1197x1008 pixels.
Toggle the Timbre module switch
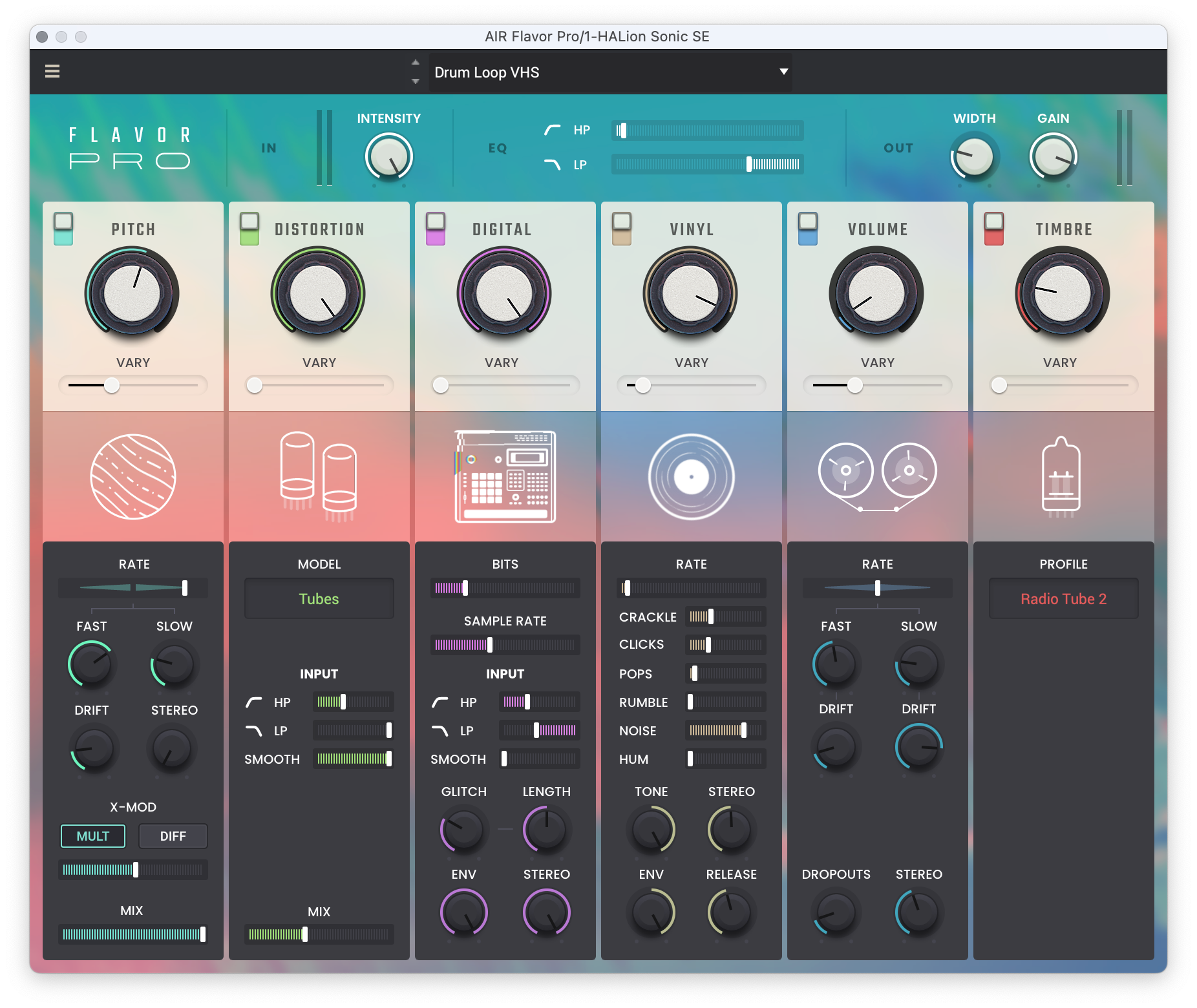tap(994, 229)
